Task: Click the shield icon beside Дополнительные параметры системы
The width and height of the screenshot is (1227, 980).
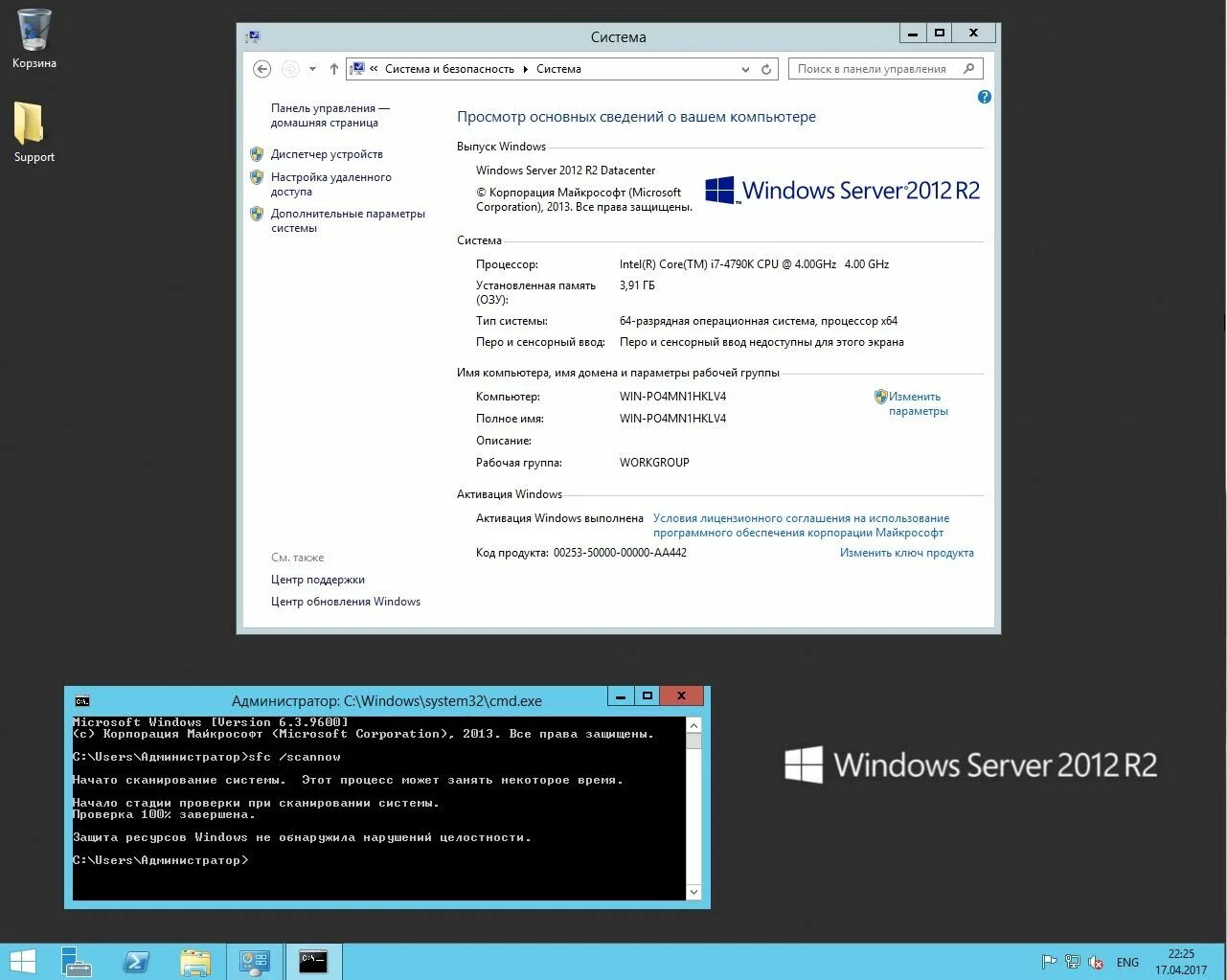Action: (257, 214)
